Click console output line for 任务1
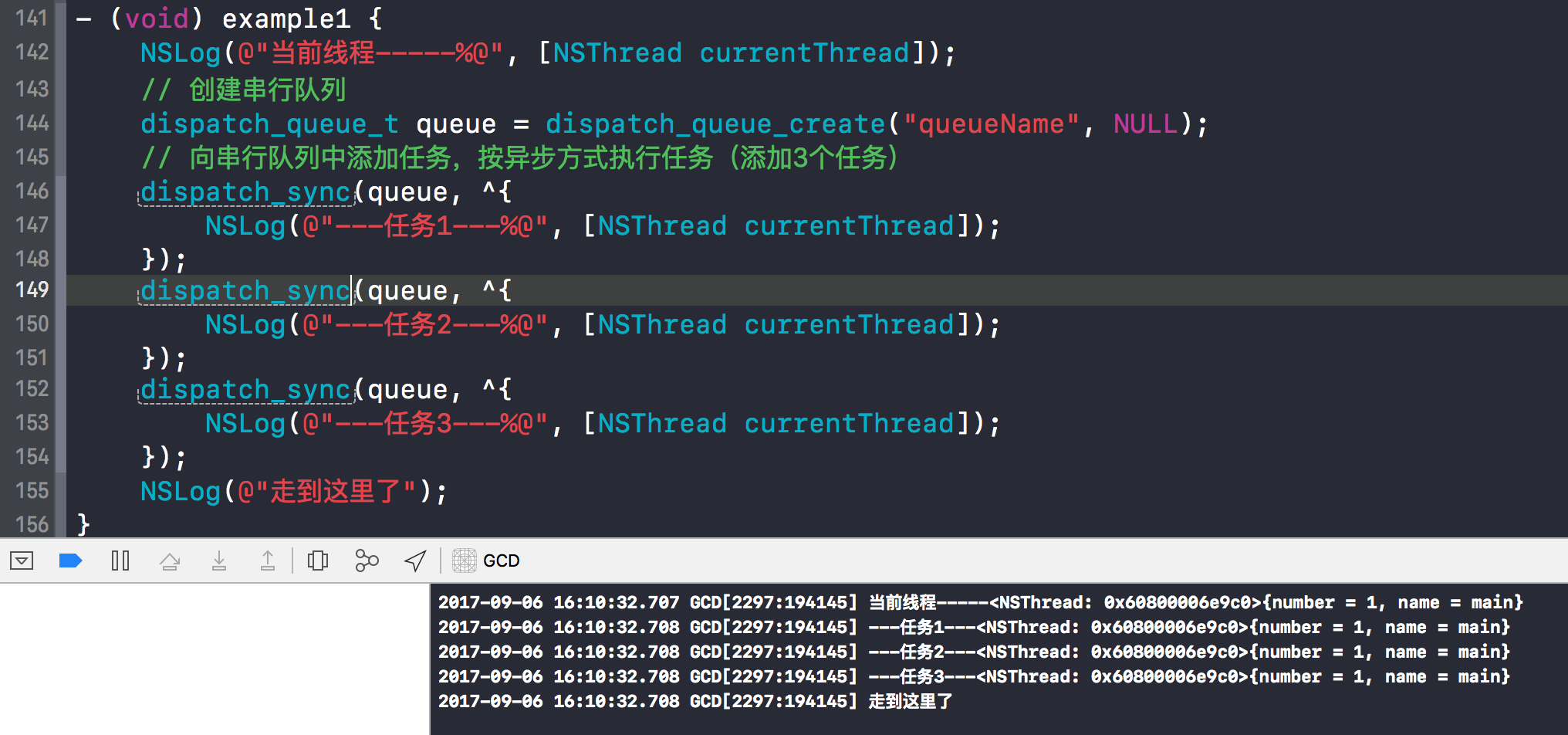Image resolution: width=1568 pixels, height=735 pixels. point(974,627)
